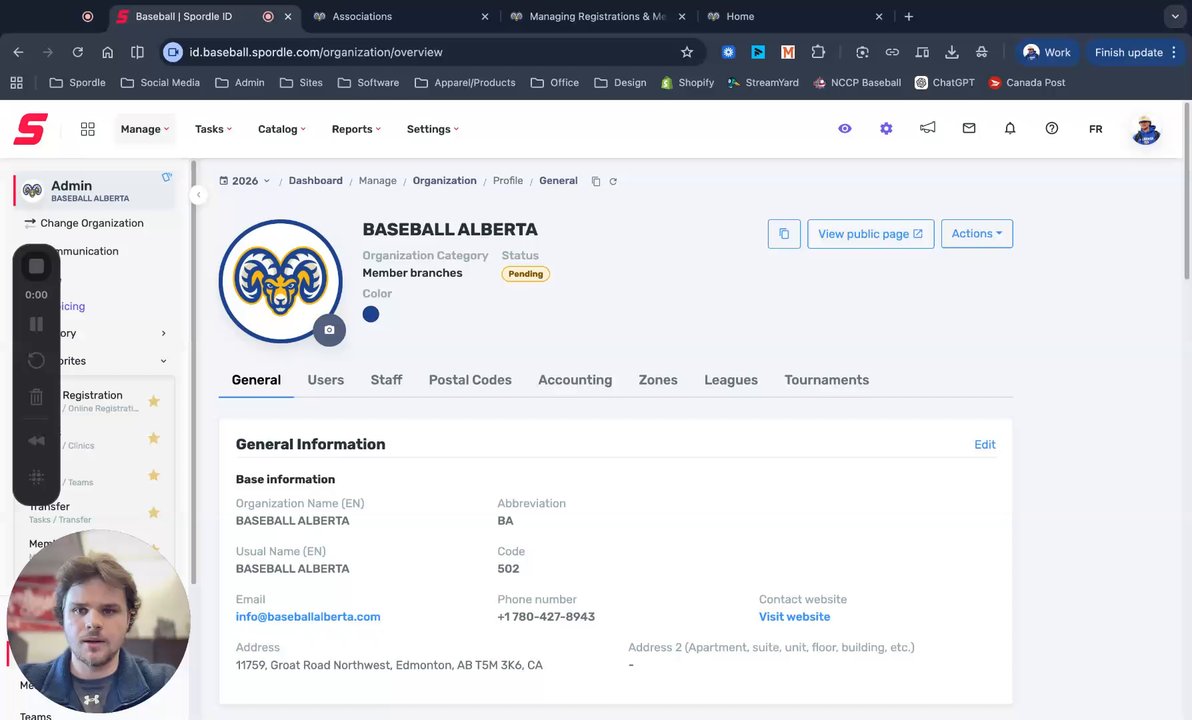Click the blue organization color swatch

point(371,314)
